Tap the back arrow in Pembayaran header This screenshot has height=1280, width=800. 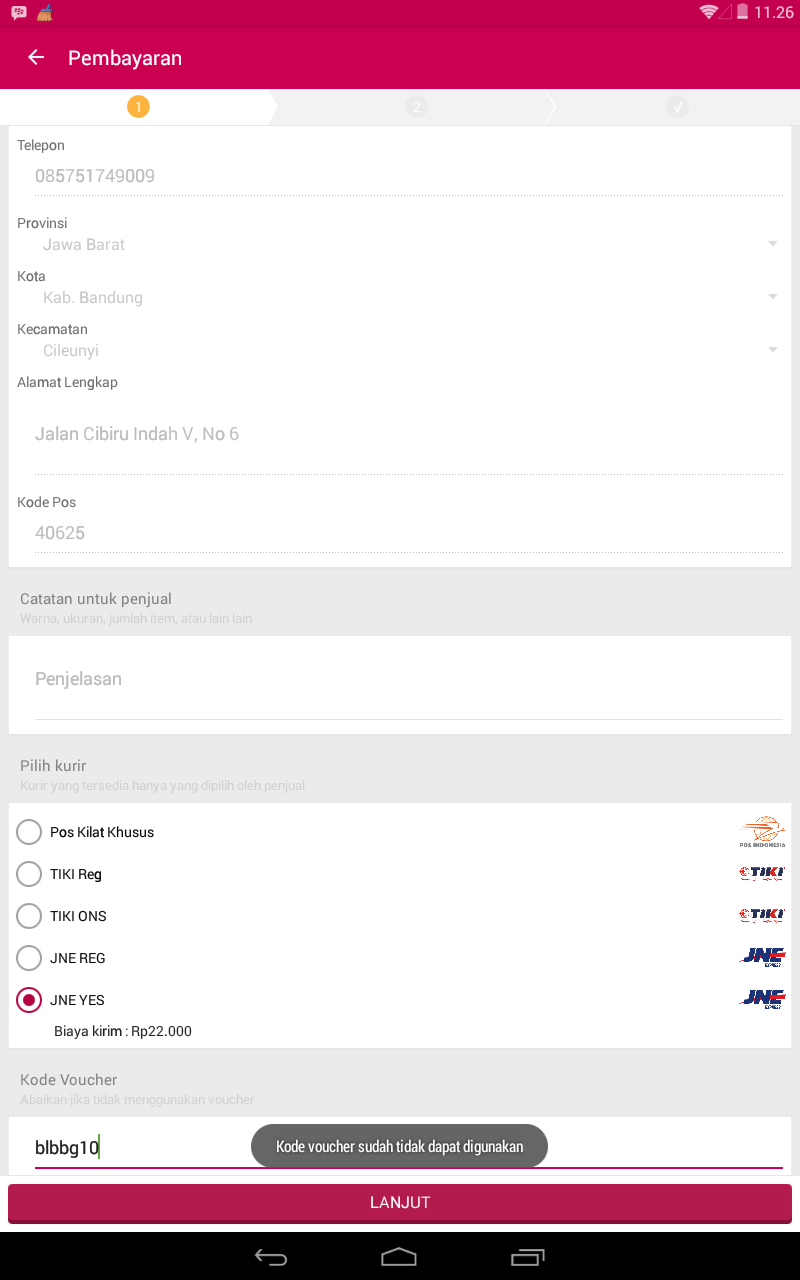coord(36,58)
